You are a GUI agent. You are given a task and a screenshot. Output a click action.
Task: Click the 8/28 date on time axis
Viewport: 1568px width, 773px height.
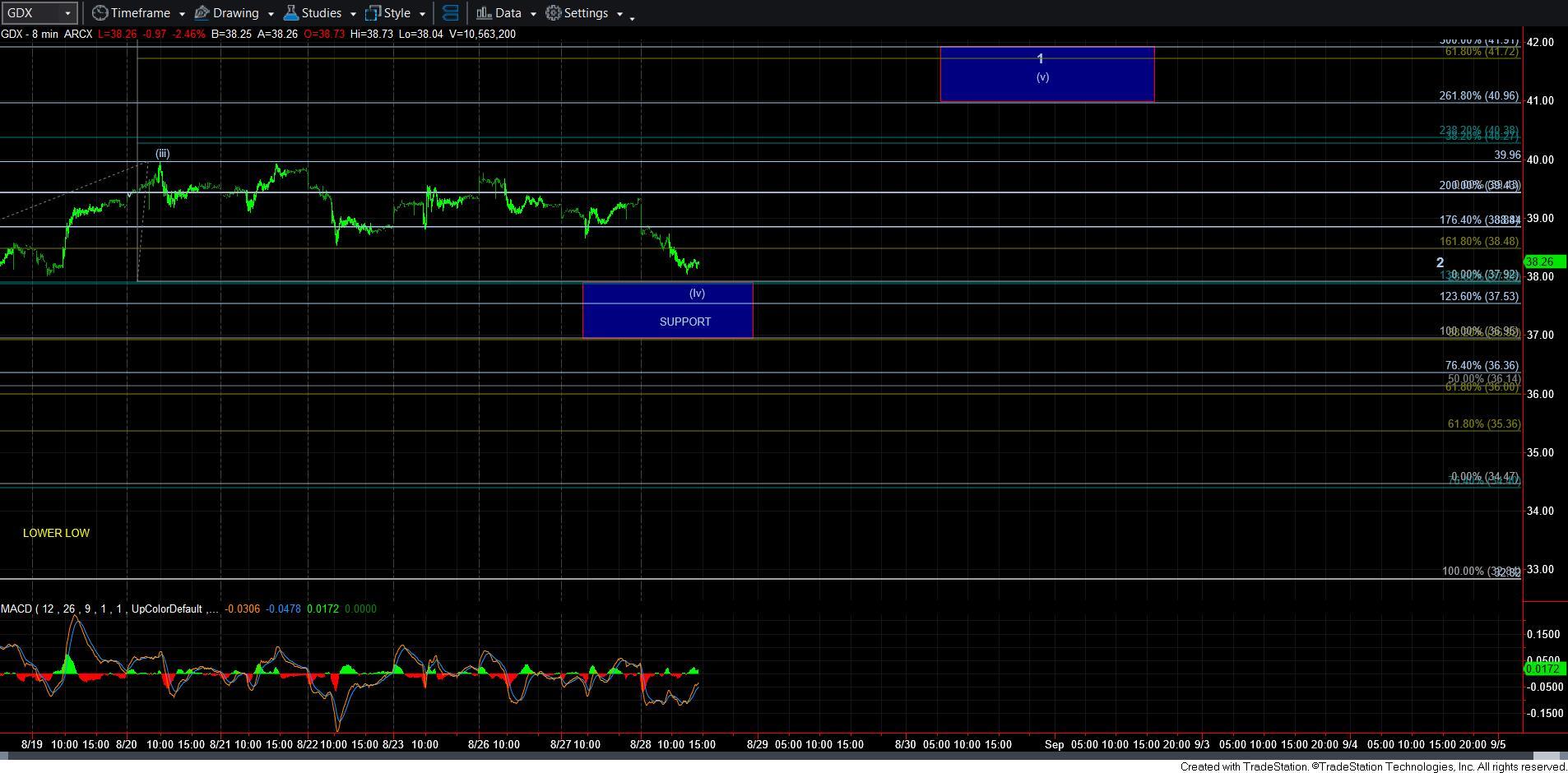tap(641, 744)
